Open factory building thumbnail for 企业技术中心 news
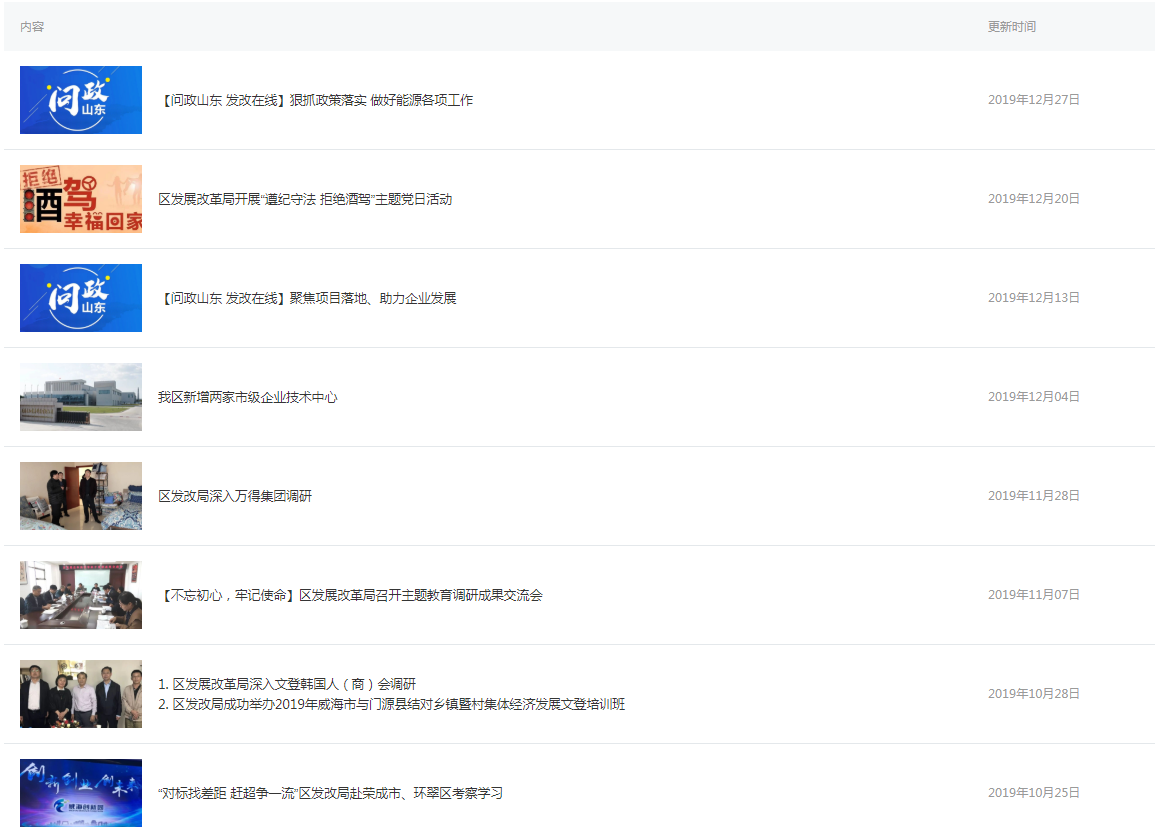Screen dimensions: 1155x831 [81, 397]
